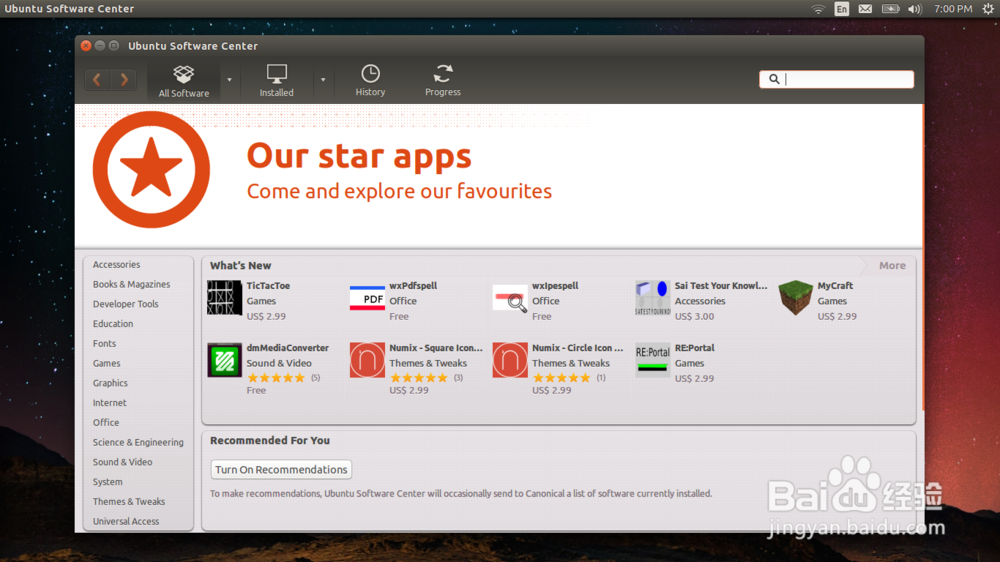This screenshot has width=1000, height=562.
Task: Open the 7:00 PM clock menu
Action: 953,9
